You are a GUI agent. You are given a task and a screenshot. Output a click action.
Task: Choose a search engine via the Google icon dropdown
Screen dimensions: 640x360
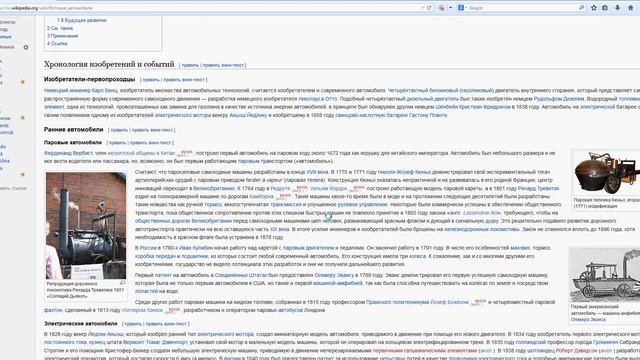click(461, 8)
